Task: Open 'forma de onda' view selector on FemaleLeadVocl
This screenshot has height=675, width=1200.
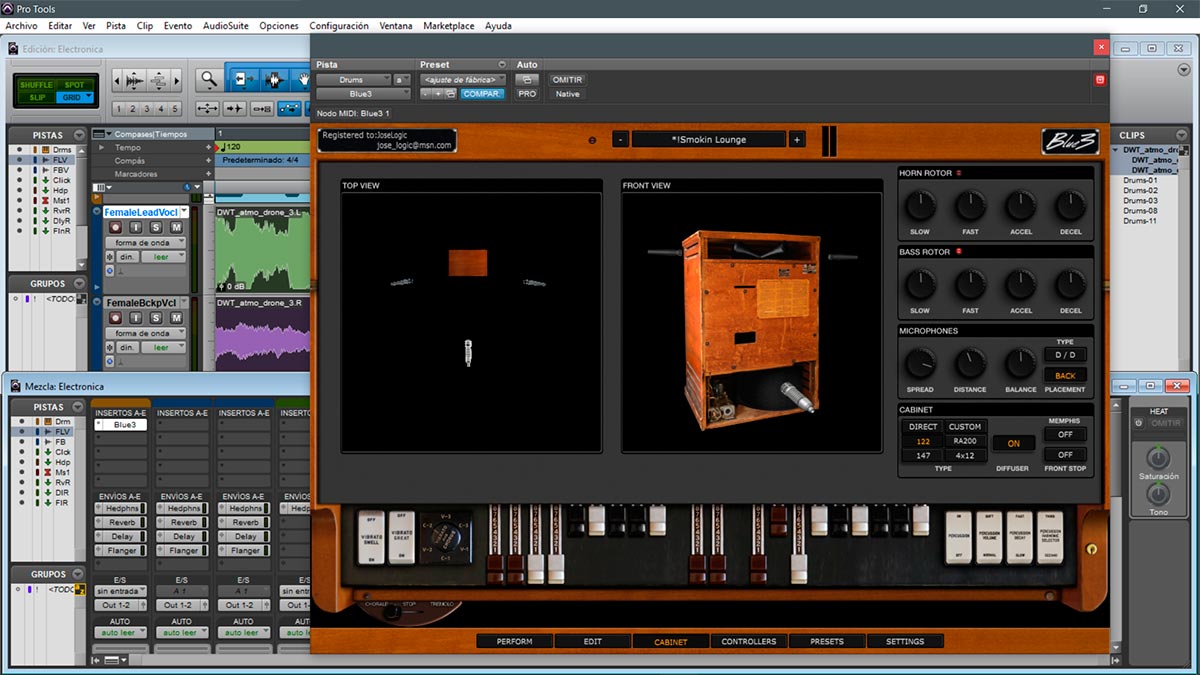Action: pyautogui.click(x=146, y=243)
